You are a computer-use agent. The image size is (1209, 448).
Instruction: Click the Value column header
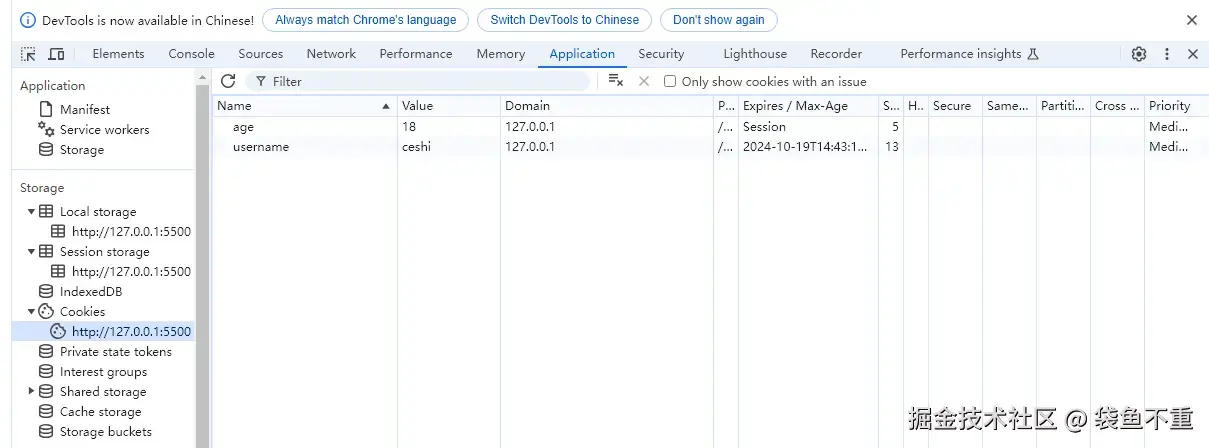click(x=449, y=105)
